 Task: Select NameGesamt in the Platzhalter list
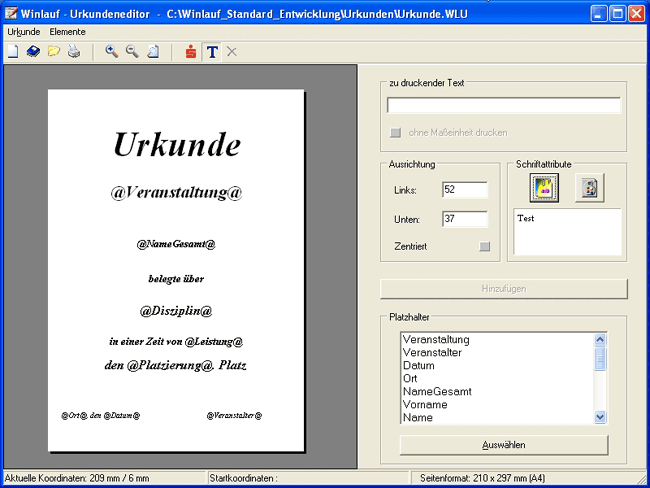click(437, 392)
